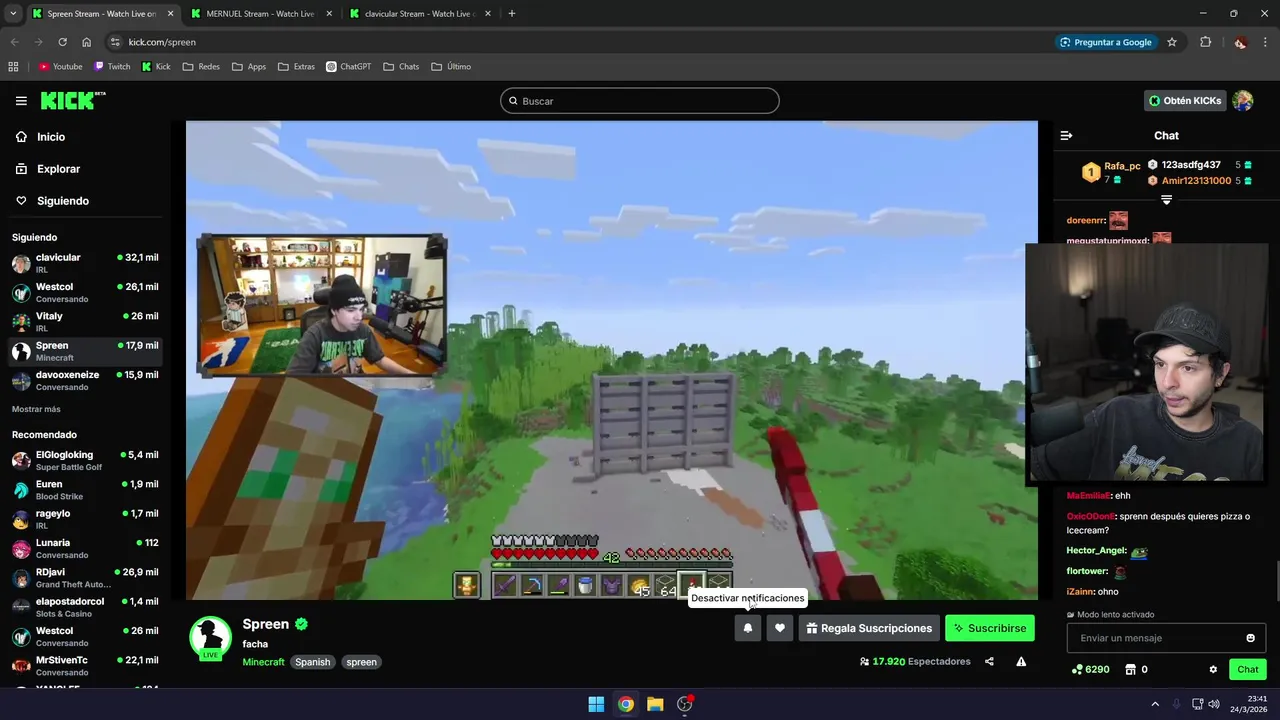Bookmark this page star icon

[1172, 42]
